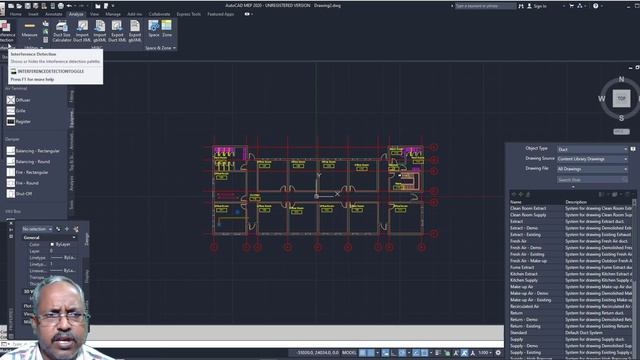Toggle MODEL space button in status bar
This screenshot has width=640, height=360.
pyautogui.click(x=349, y=353)
